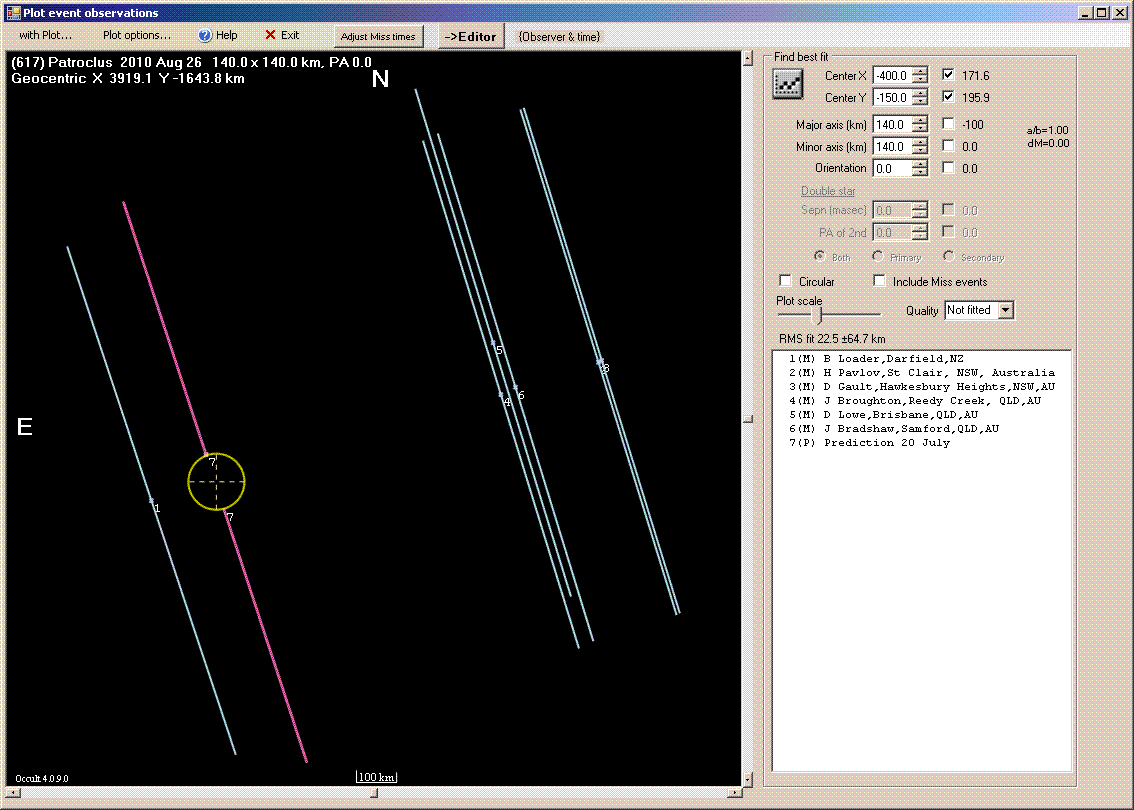Screen dimensions: 1134x810
Task: Click the Orientation input field
Action: 892,168
